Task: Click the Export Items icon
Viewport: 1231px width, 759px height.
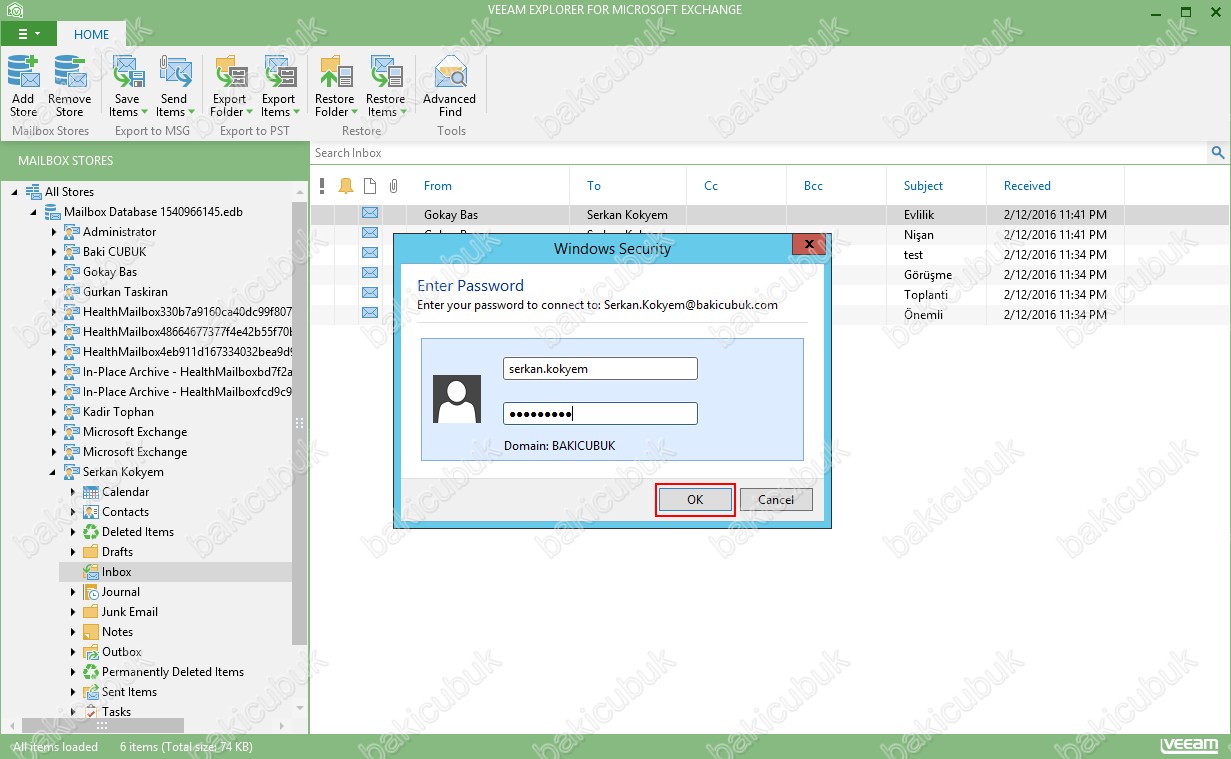Action: [279, 73]
